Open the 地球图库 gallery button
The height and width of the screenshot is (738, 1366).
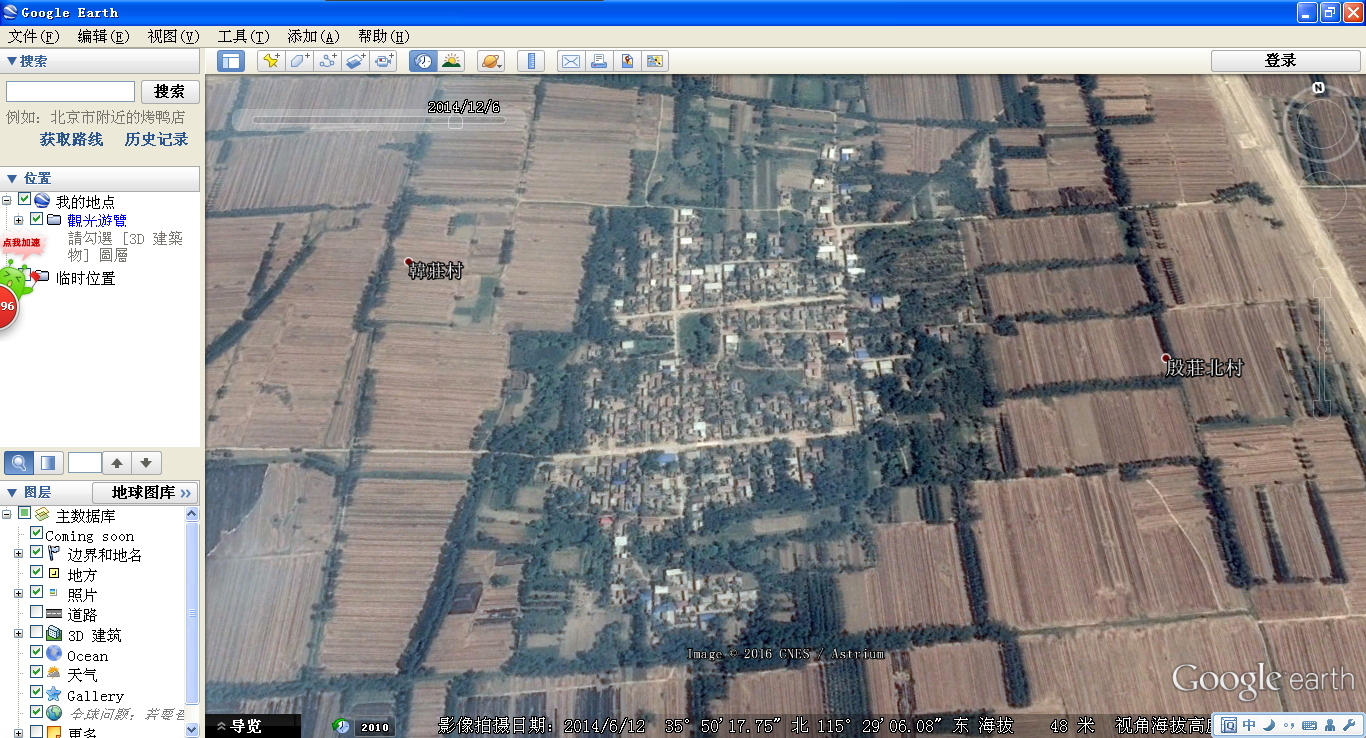click(x=145, y=493)
